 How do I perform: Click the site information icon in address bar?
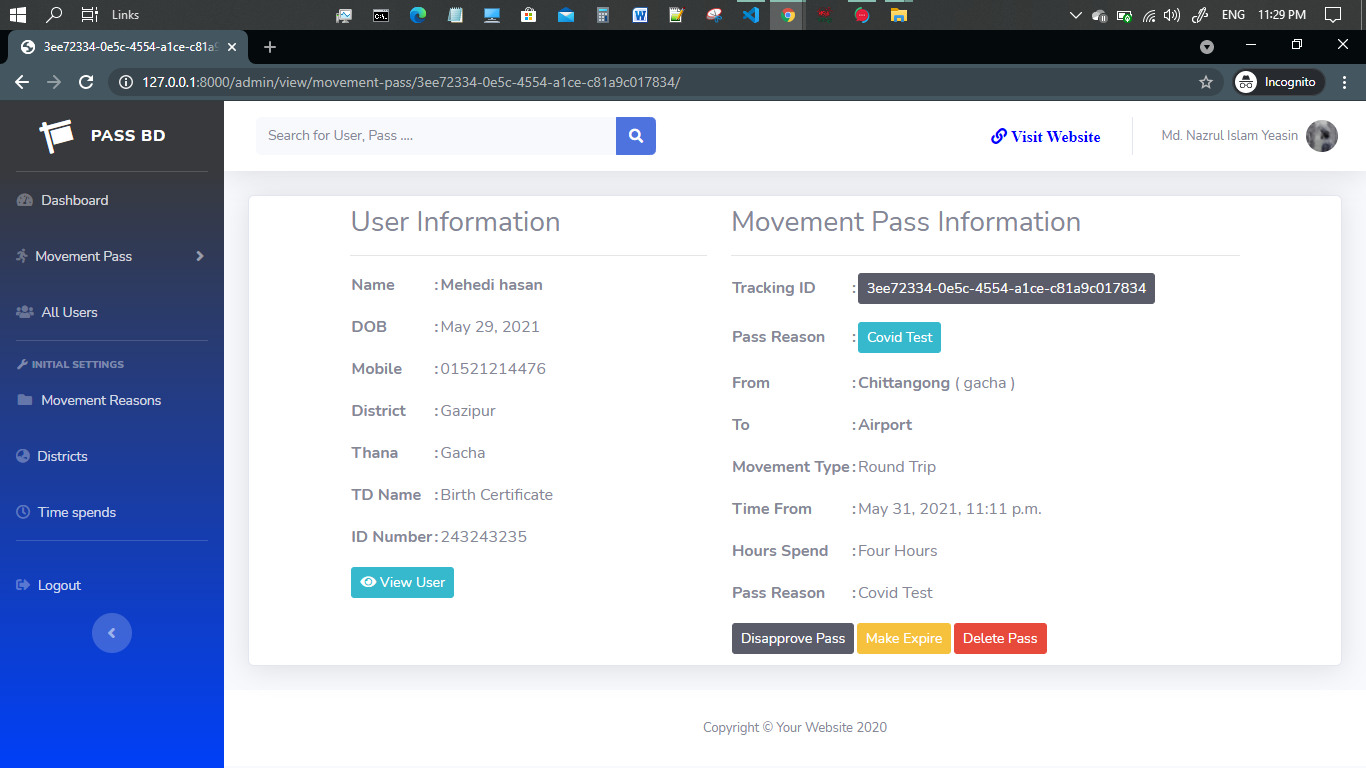126,82
